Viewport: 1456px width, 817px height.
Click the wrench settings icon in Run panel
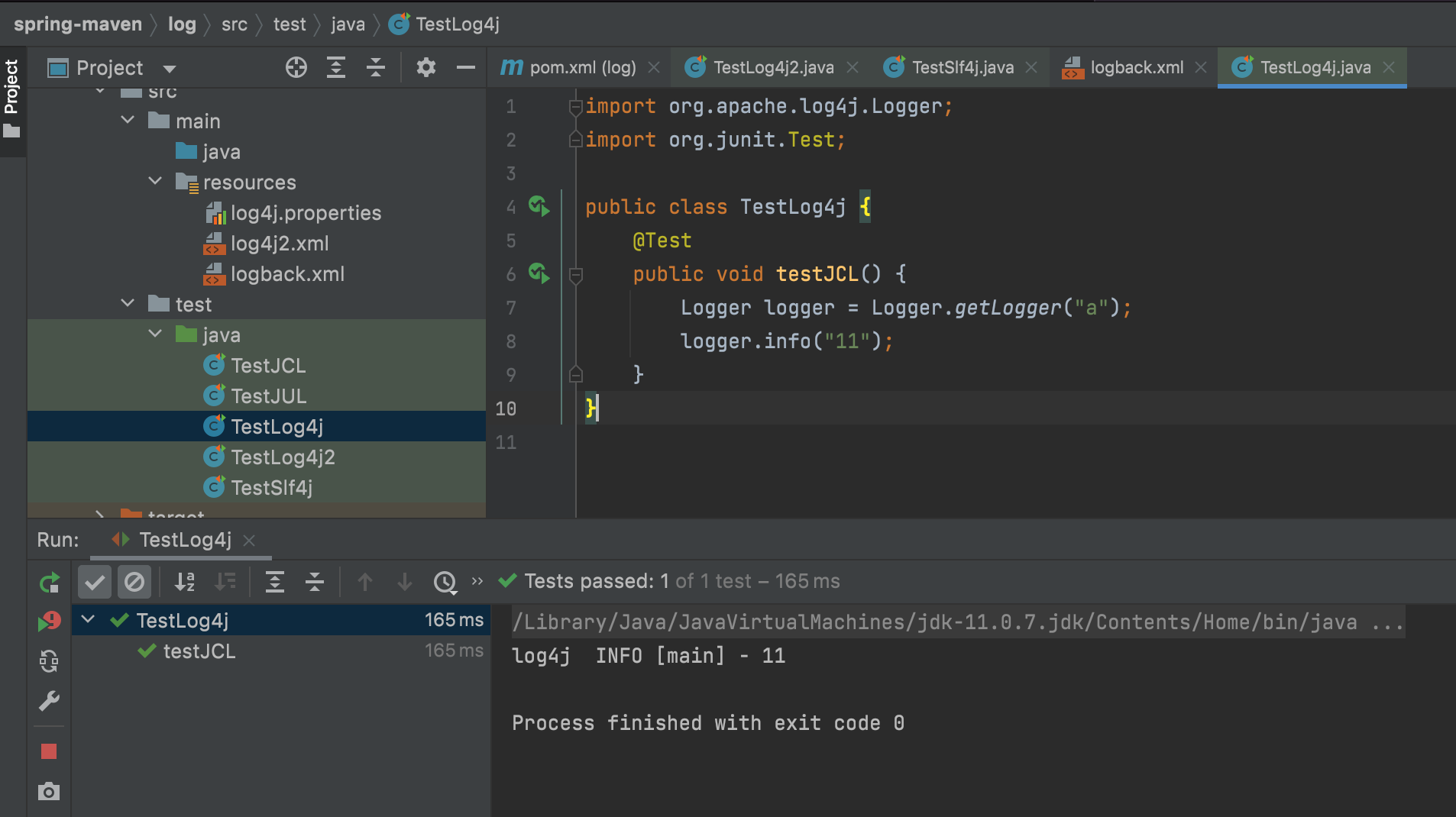pyautogui.click(x=49, y=701)
